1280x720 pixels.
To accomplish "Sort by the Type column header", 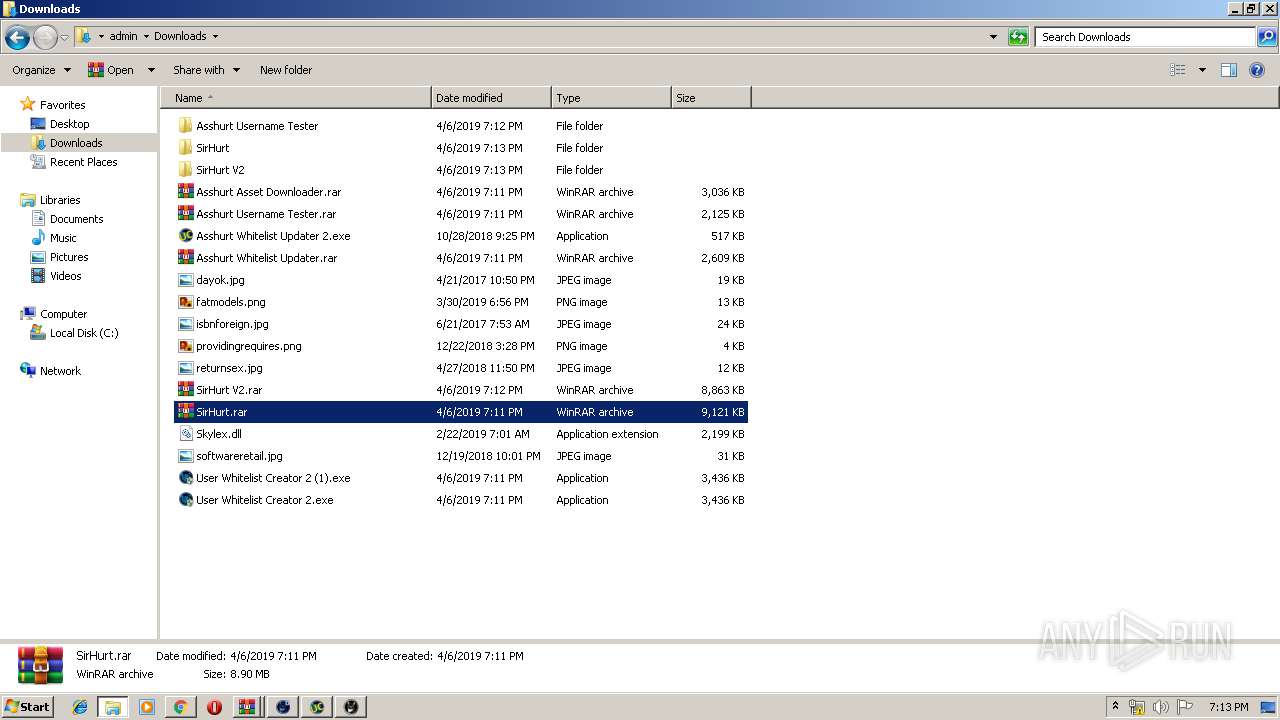I will (611, 98).
